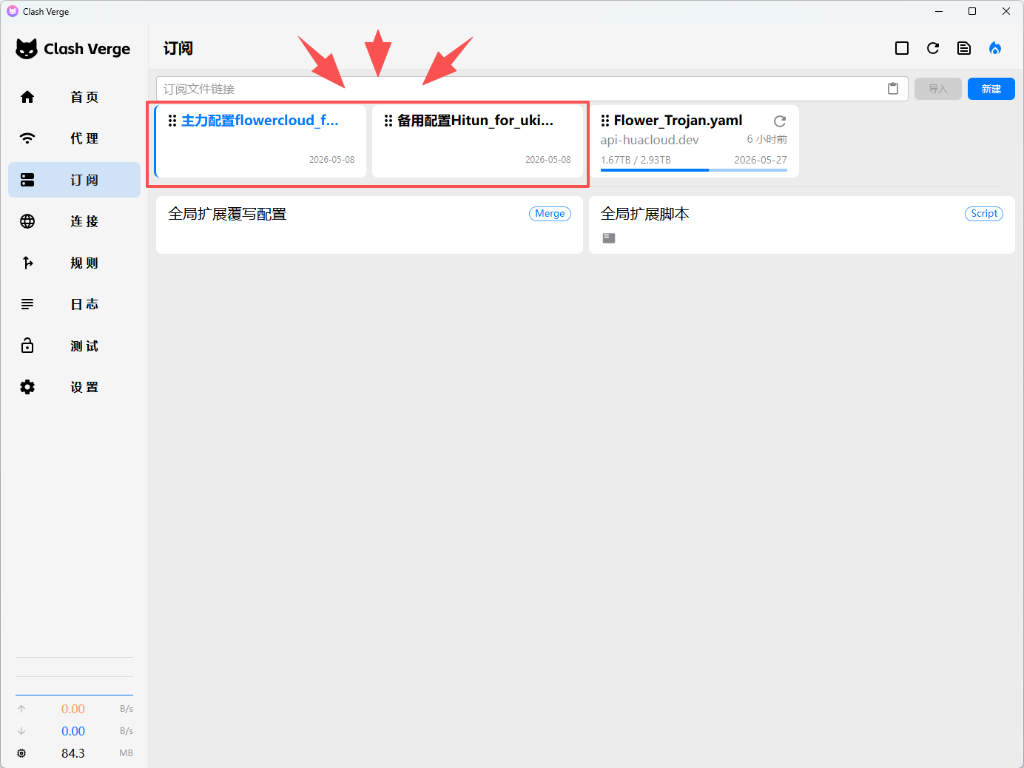This screenshot has width=1024, height=768.
Task: Click api-huacloud.dev text
Action: click(x=650, y=140)
